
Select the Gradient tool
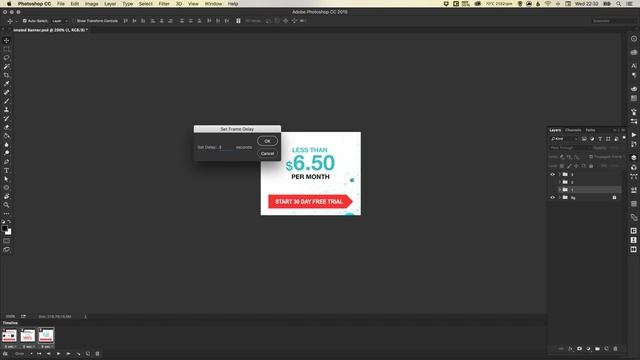coord(7,136)
